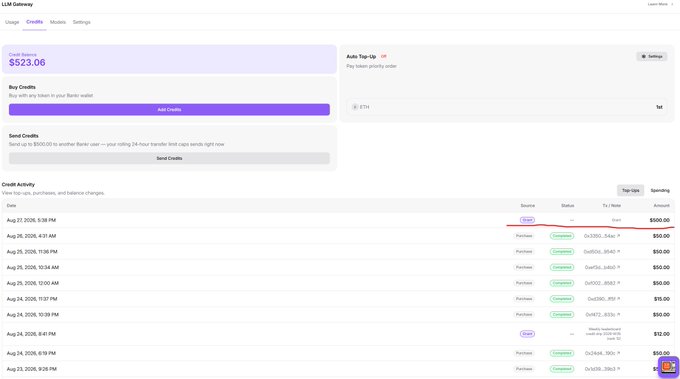Click Grant badge on Aug 24 8:41 PM row
Image resolution: width=680 pixels, height=379 pixels.
coord(527,334)
